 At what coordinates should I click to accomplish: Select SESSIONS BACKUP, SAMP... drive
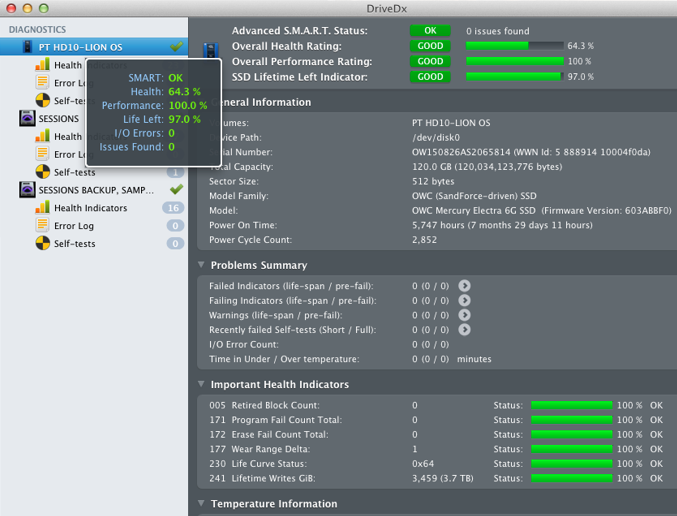click(96, 190)
